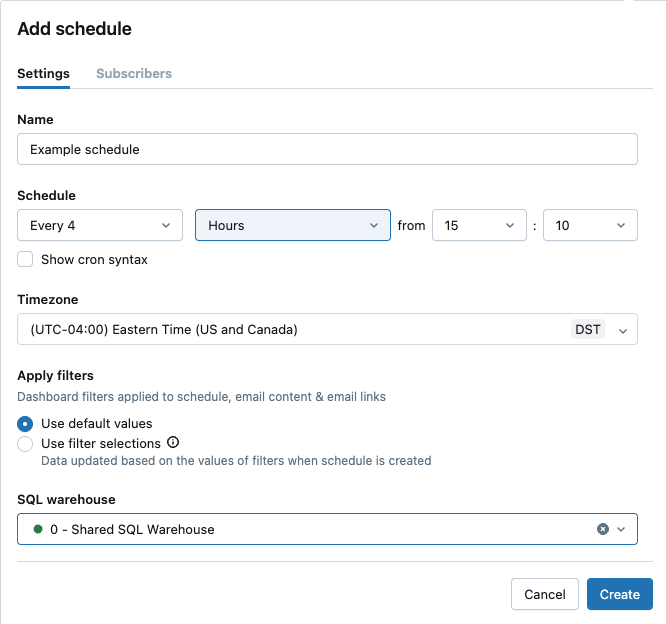Click the Timezone field chevron arrow

[622, 330]
